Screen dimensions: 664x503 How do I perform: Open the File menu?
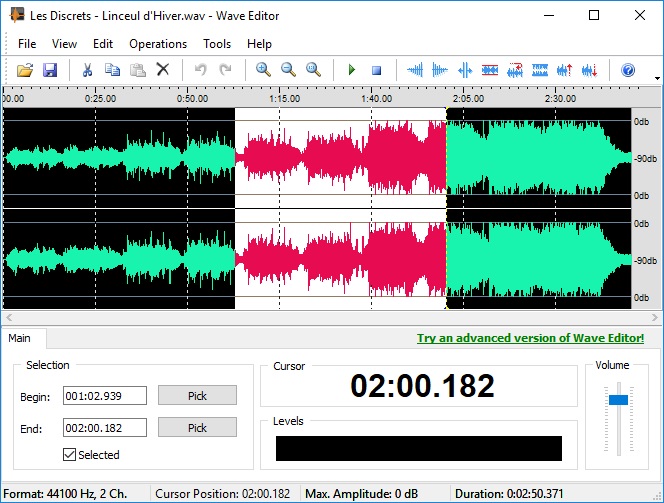click(27, 44)
